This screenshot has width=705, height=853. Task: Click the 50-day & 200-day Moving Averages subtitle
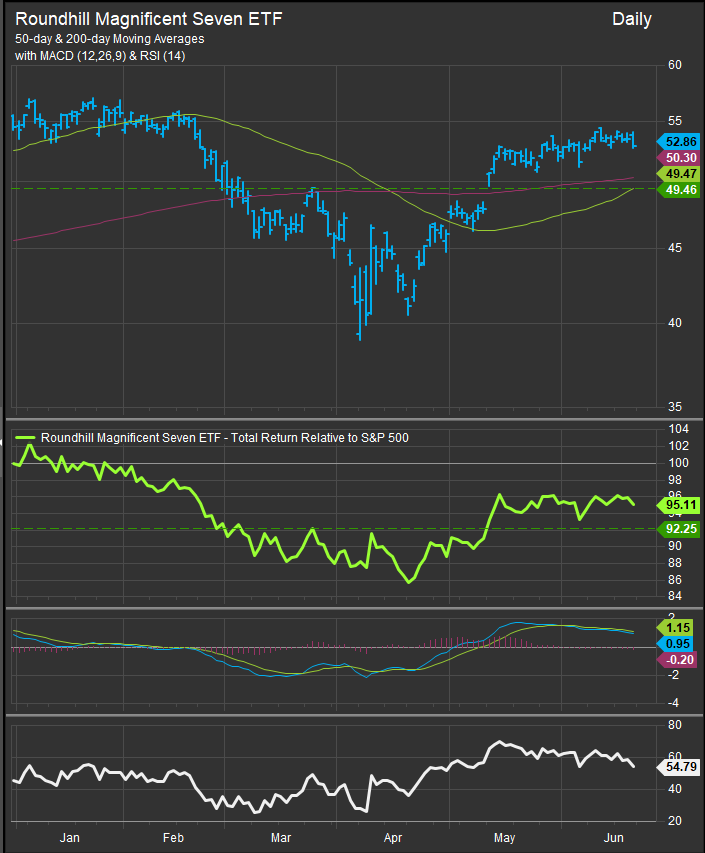coord(110,39)
